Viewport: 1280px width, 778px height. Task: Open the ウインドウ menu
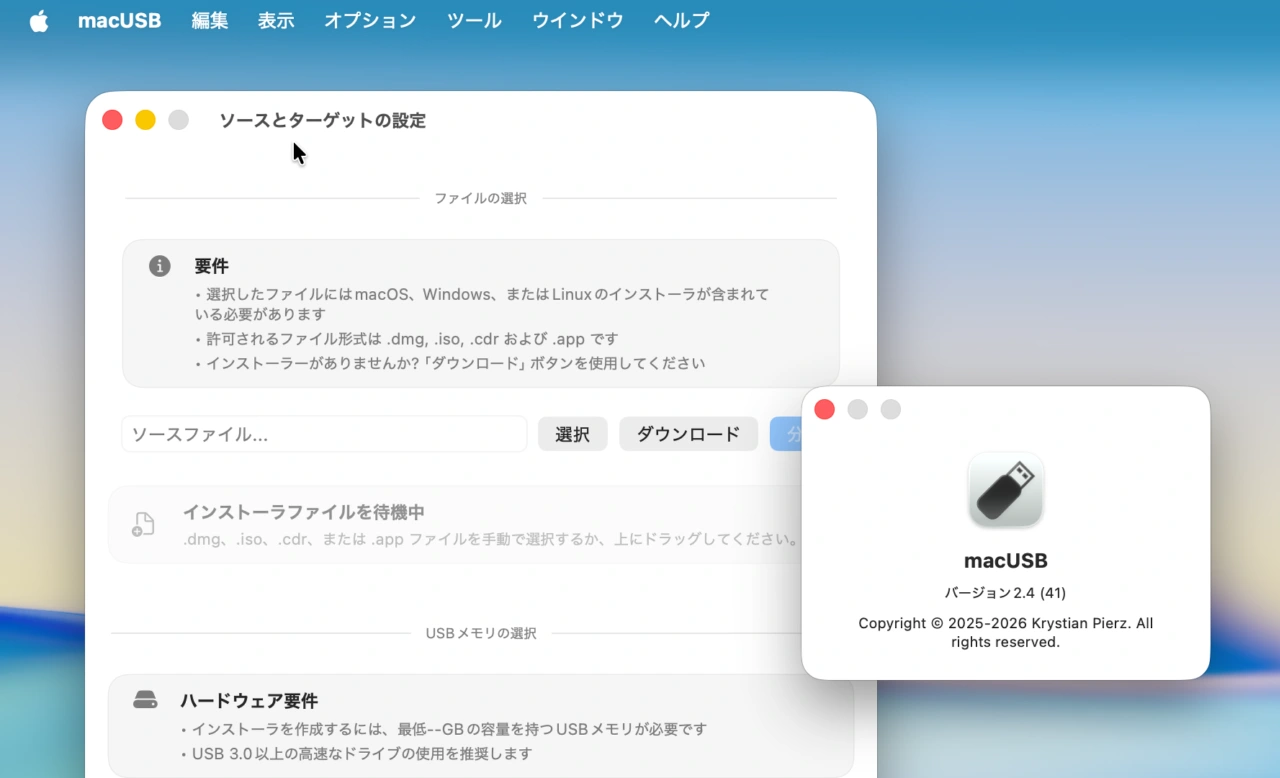tap(578, 21)
